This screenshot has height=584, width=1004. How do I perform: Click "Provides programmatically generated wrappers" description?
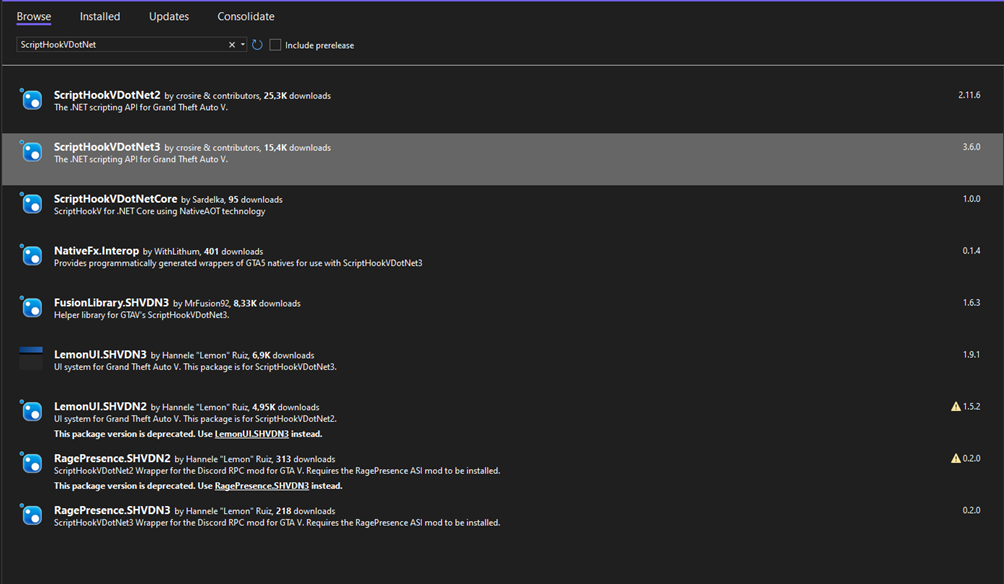(238, 263)
